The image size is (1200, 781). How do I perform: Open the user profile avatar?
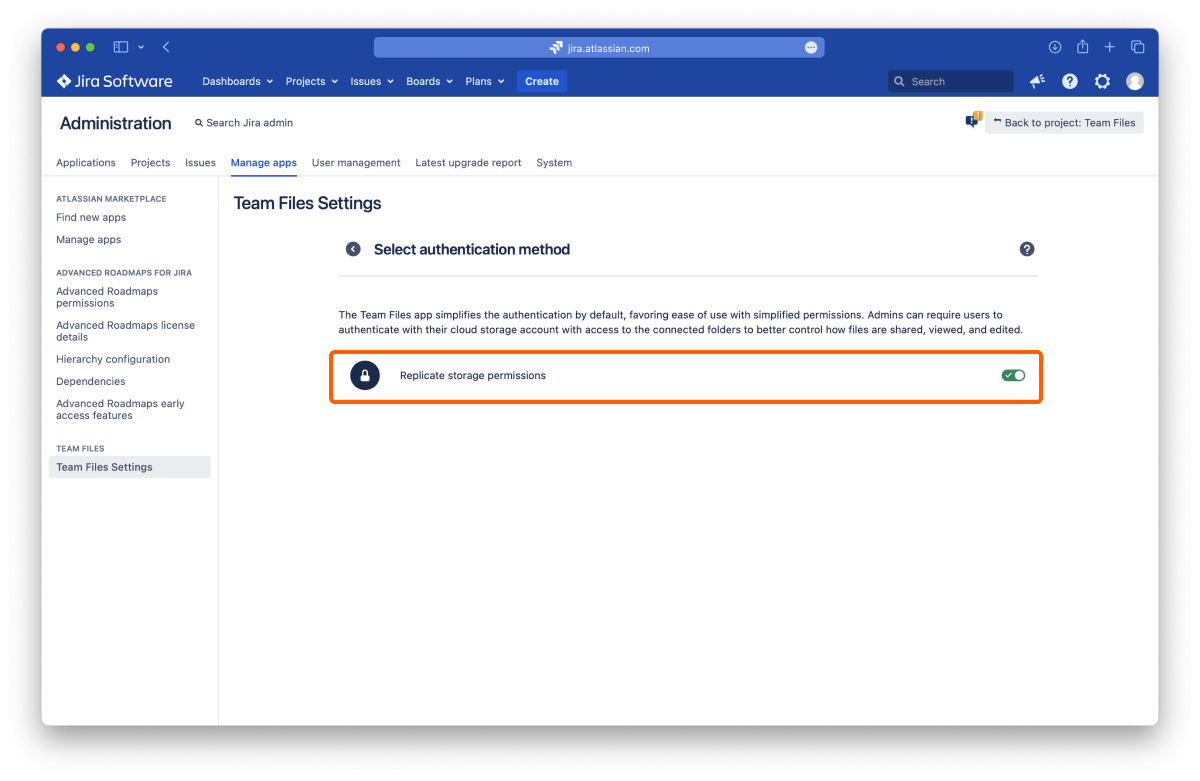pos(1135,81)
